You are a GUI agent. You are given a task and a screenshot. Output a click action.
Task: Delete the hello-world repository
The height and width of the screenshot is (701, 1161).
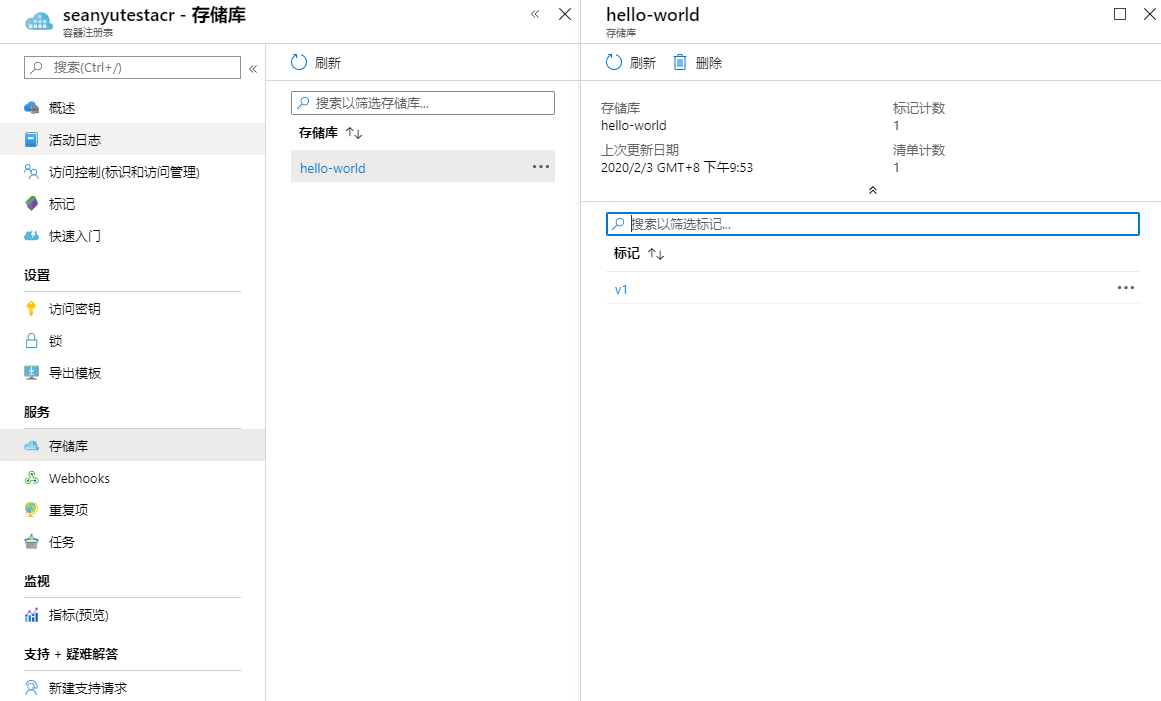[x=697, y=63]
